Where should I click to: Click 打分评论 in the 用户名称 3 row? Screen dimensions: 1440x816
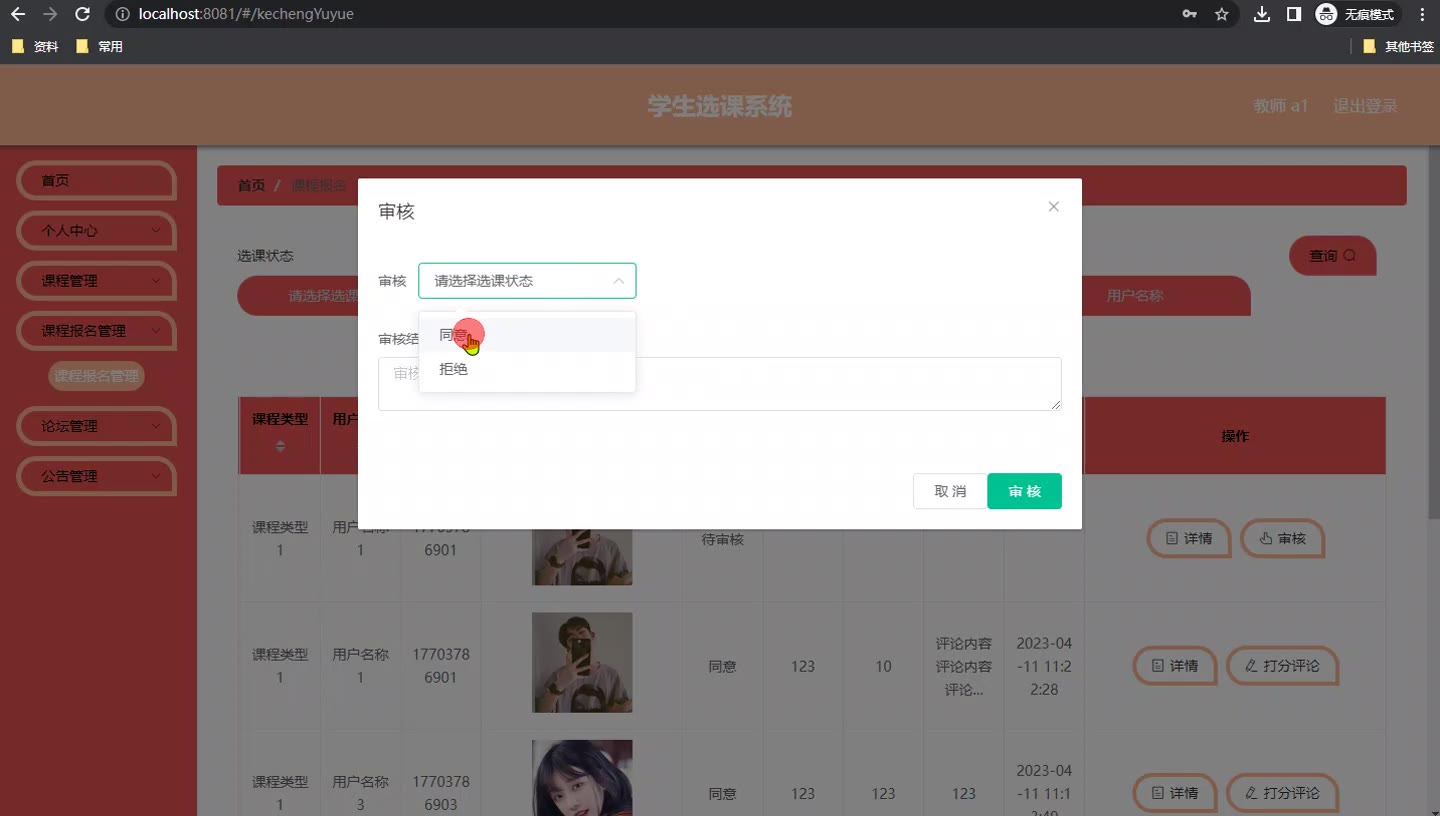point(1282,793)
